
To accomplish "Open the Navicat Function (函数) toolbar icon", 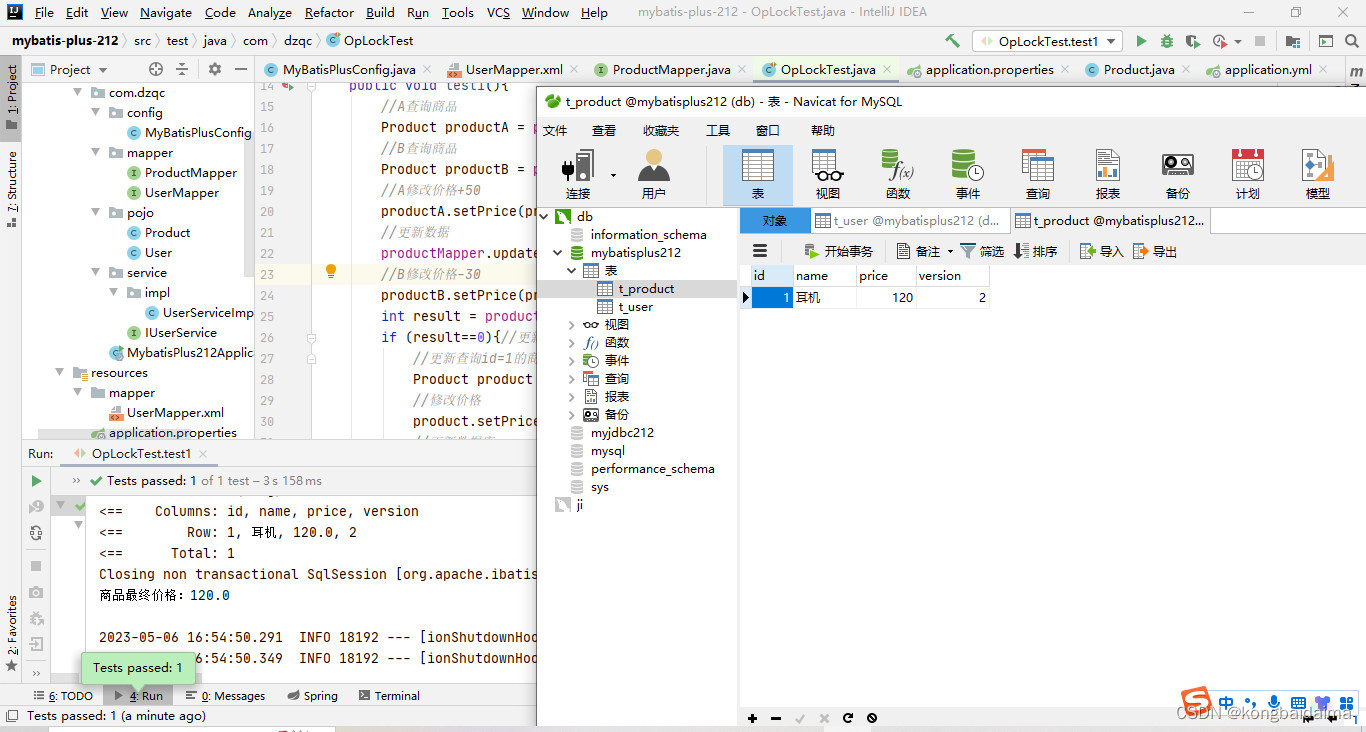I will [x=897, y=174].
